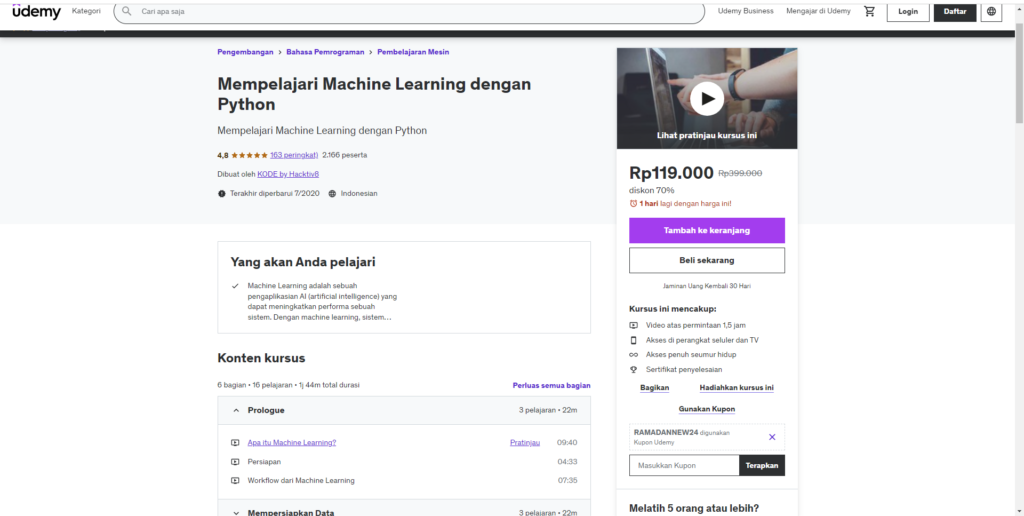Click the Masukkan Kupon input field
This screenshot has width=1024, height=516.
point(684,465)
